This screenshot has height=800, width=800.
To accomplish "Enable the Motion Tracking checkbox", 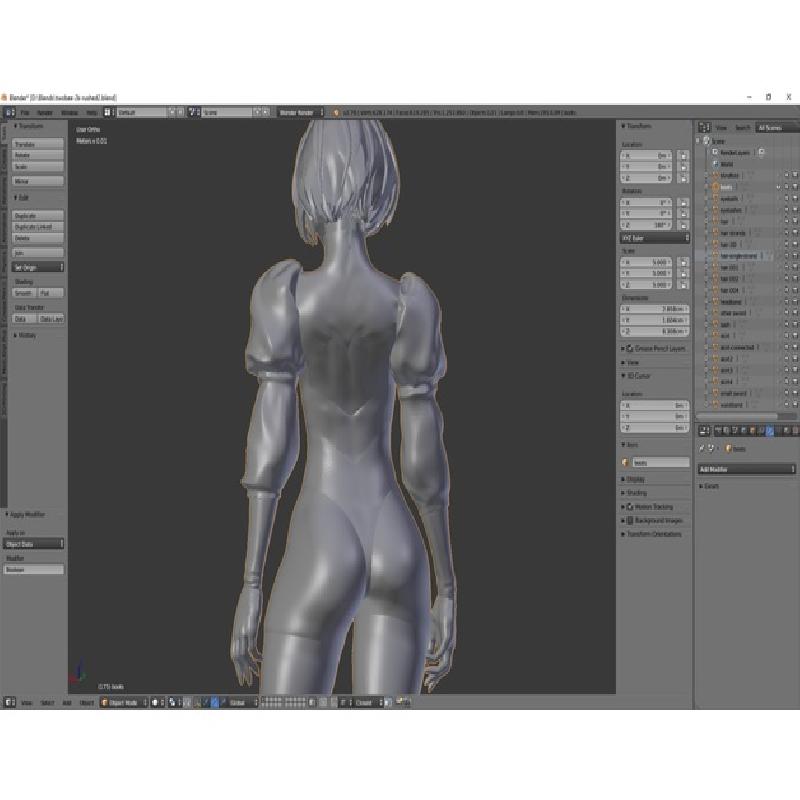I will point(630,507).
